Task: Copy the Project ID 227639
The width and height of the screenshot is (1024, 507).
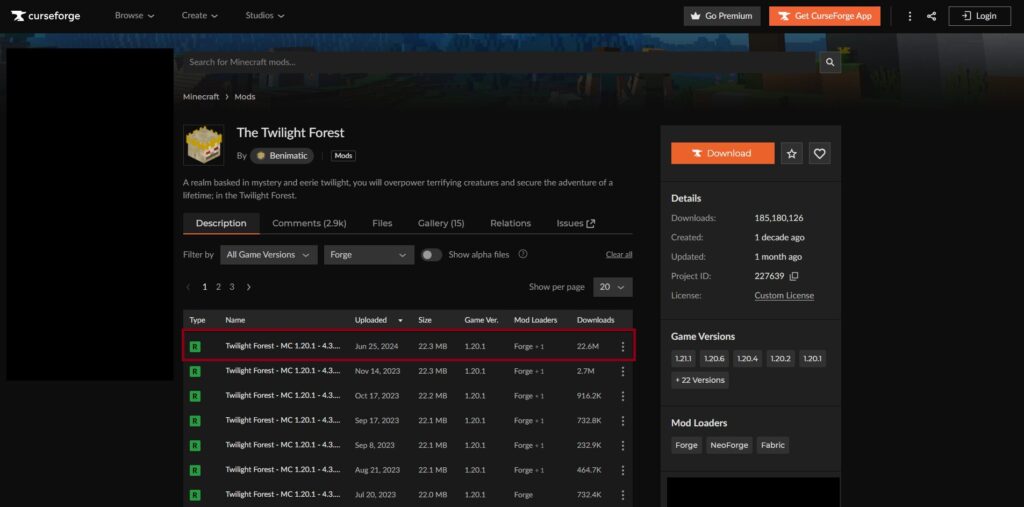Action: (x=794, y=276)
